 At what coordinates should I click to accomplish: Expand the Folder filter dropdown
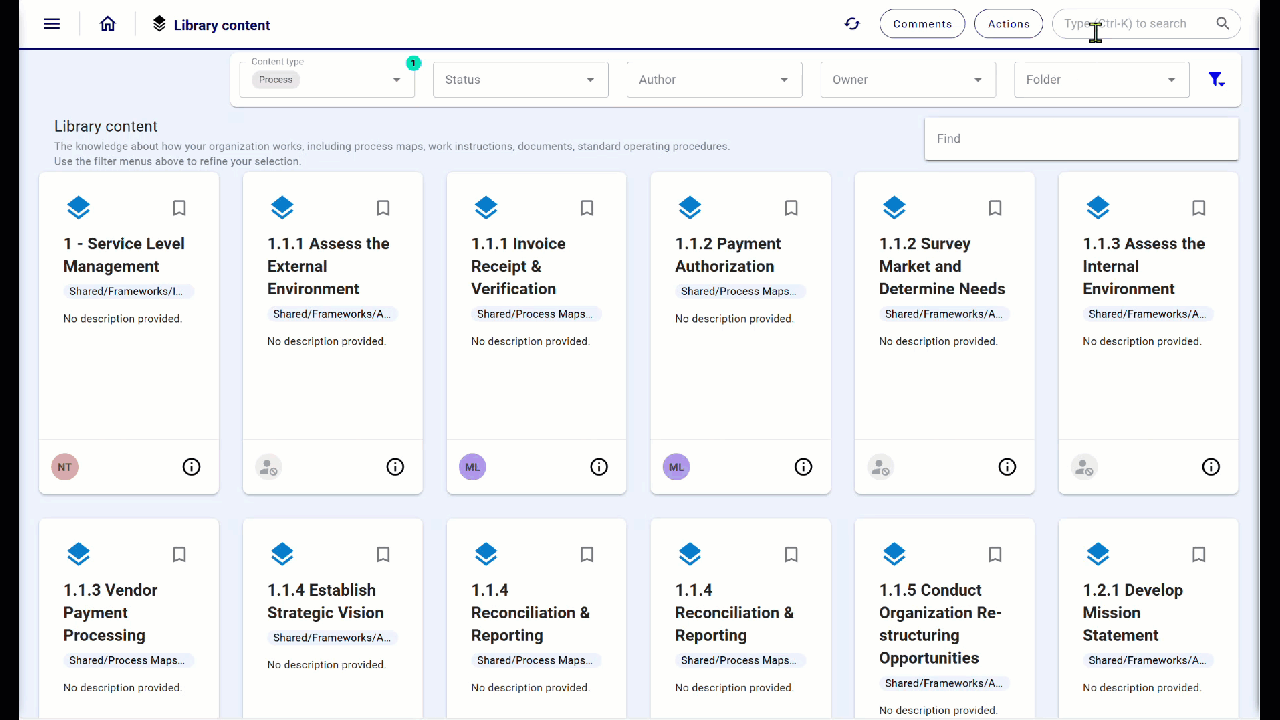(1100, 80)
